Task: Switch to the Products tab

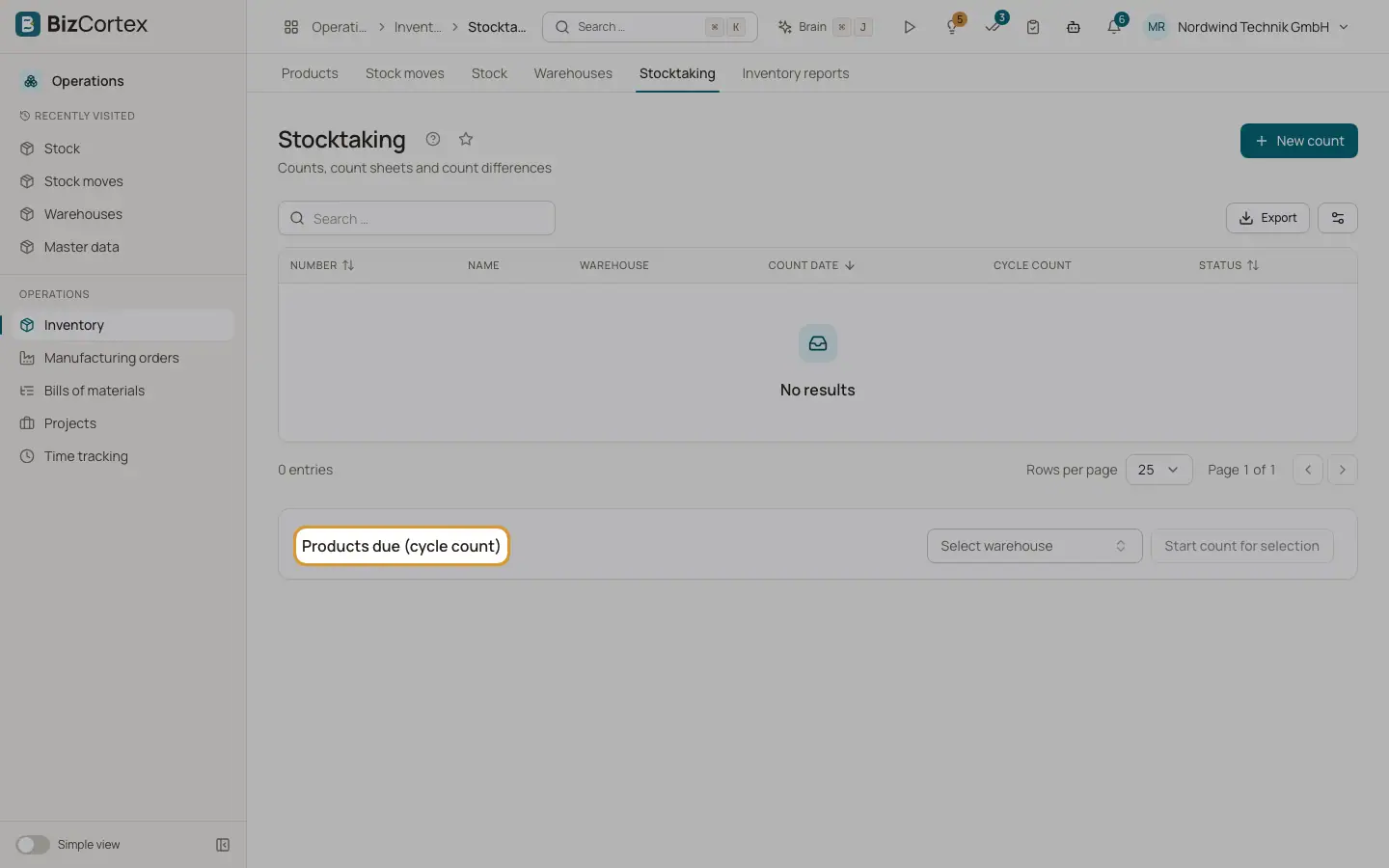Action: (310, 73)
